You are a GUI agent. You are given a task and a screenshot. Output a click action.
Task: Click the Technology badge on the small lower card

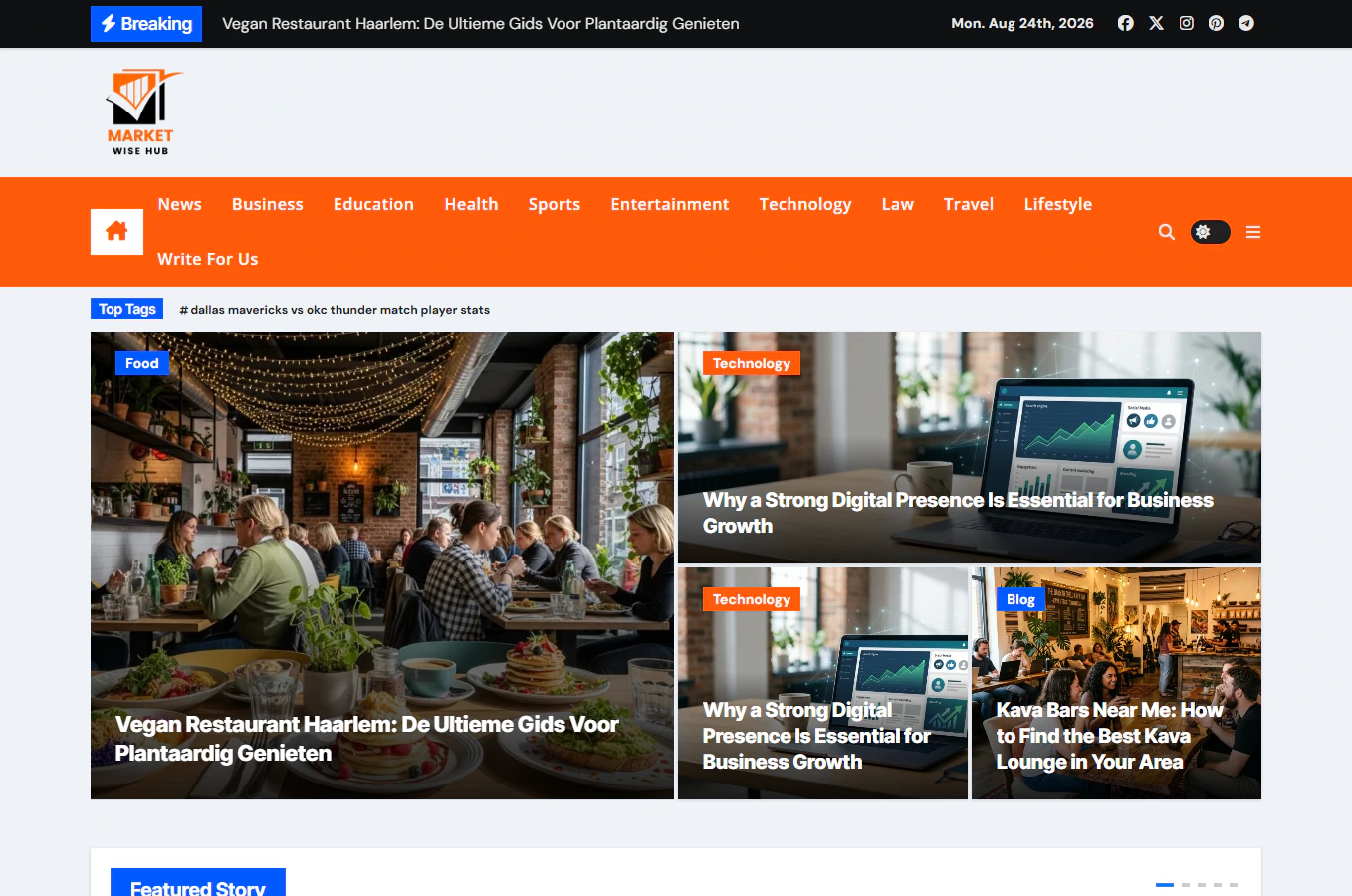(x=752, y=599)
